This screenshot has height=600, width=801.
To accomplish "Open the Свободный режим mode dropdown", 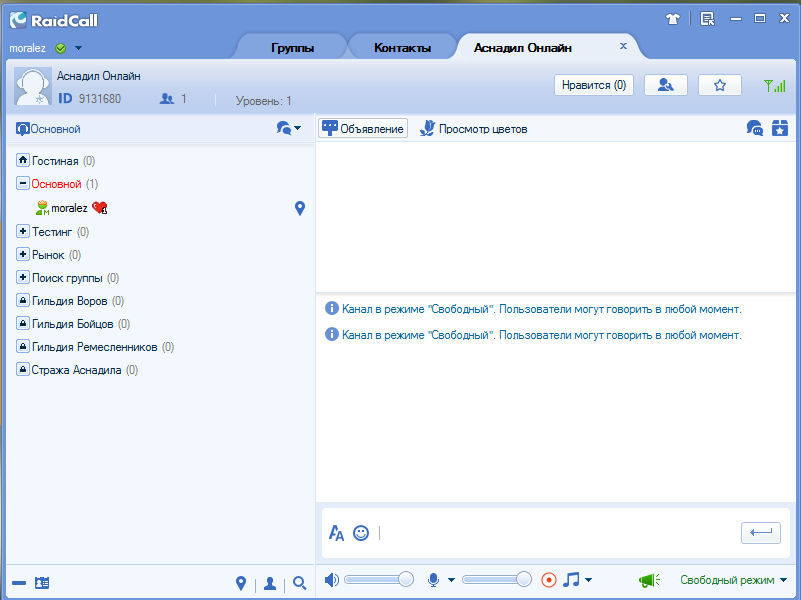I will point(733,580).
